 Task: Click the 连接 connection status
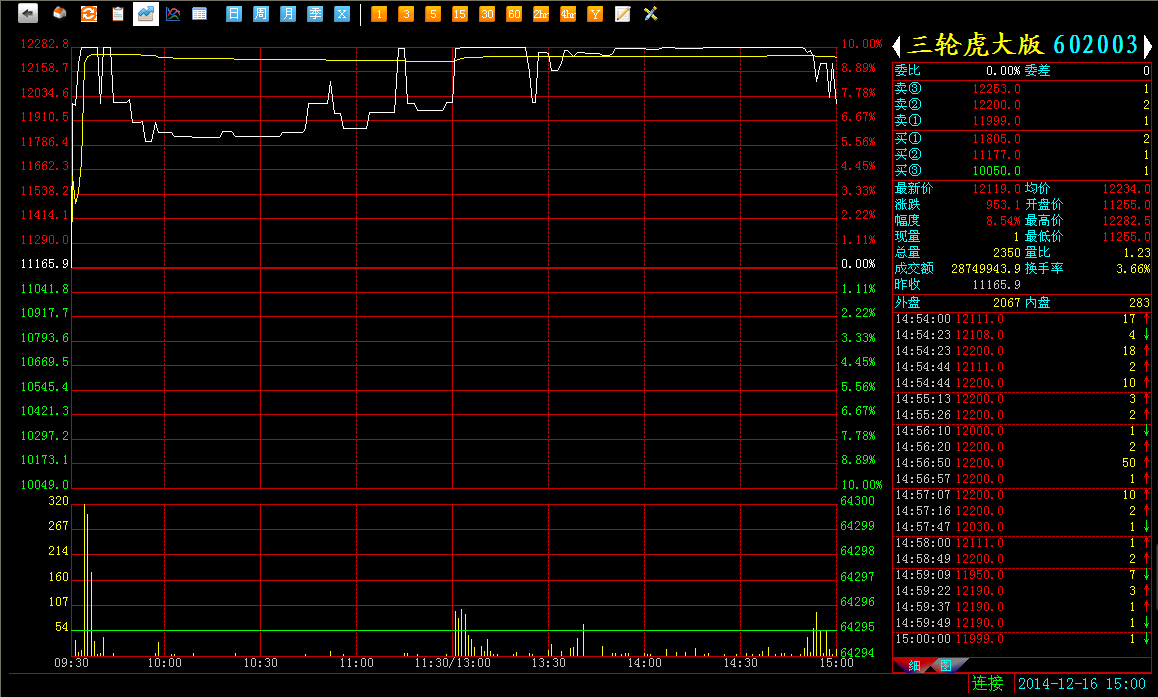987,684
